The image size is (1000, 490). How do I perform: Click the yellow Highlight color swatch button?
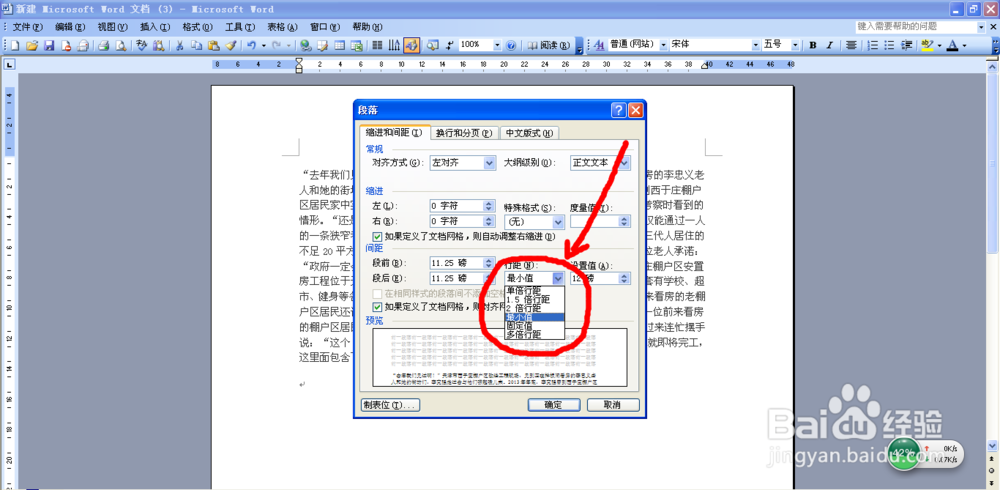(x=926, y=45)
